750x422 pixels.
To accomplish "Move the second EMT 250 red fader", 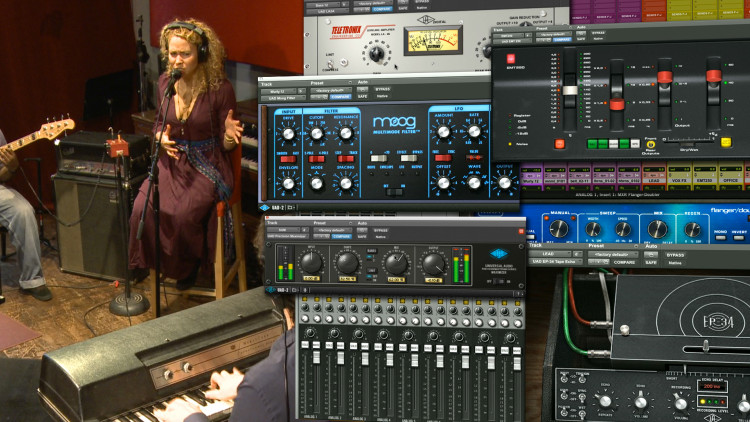I will [664, 77].
